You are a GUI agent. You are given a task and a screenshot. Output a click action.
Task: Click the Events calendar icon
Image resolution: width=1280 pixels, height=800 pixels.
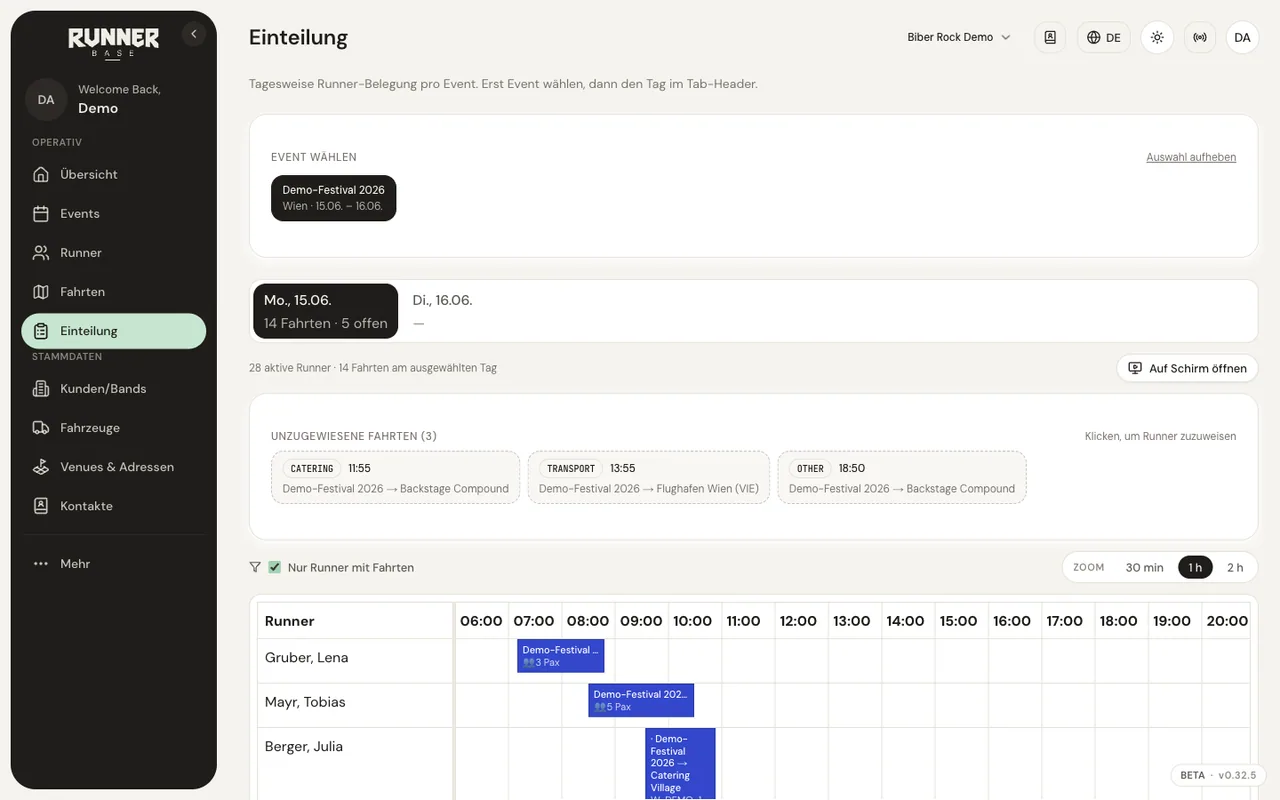click(41, 213)
